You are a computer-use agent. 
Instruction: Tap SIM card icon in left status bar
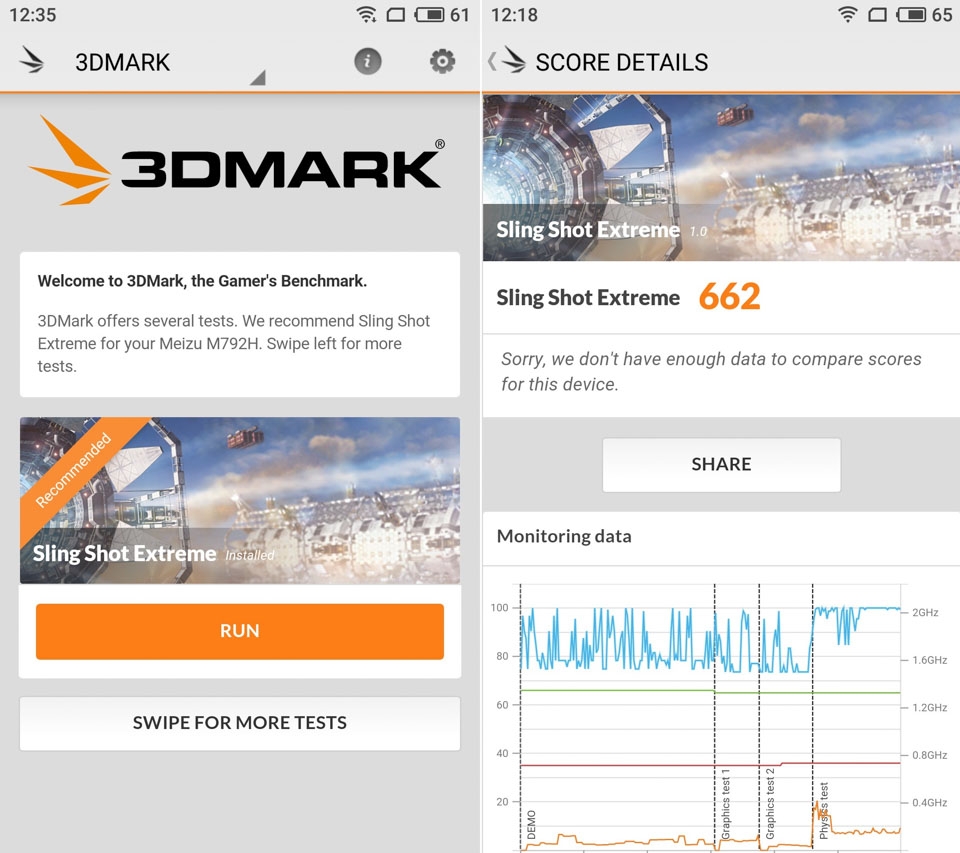tap(396, 14)
